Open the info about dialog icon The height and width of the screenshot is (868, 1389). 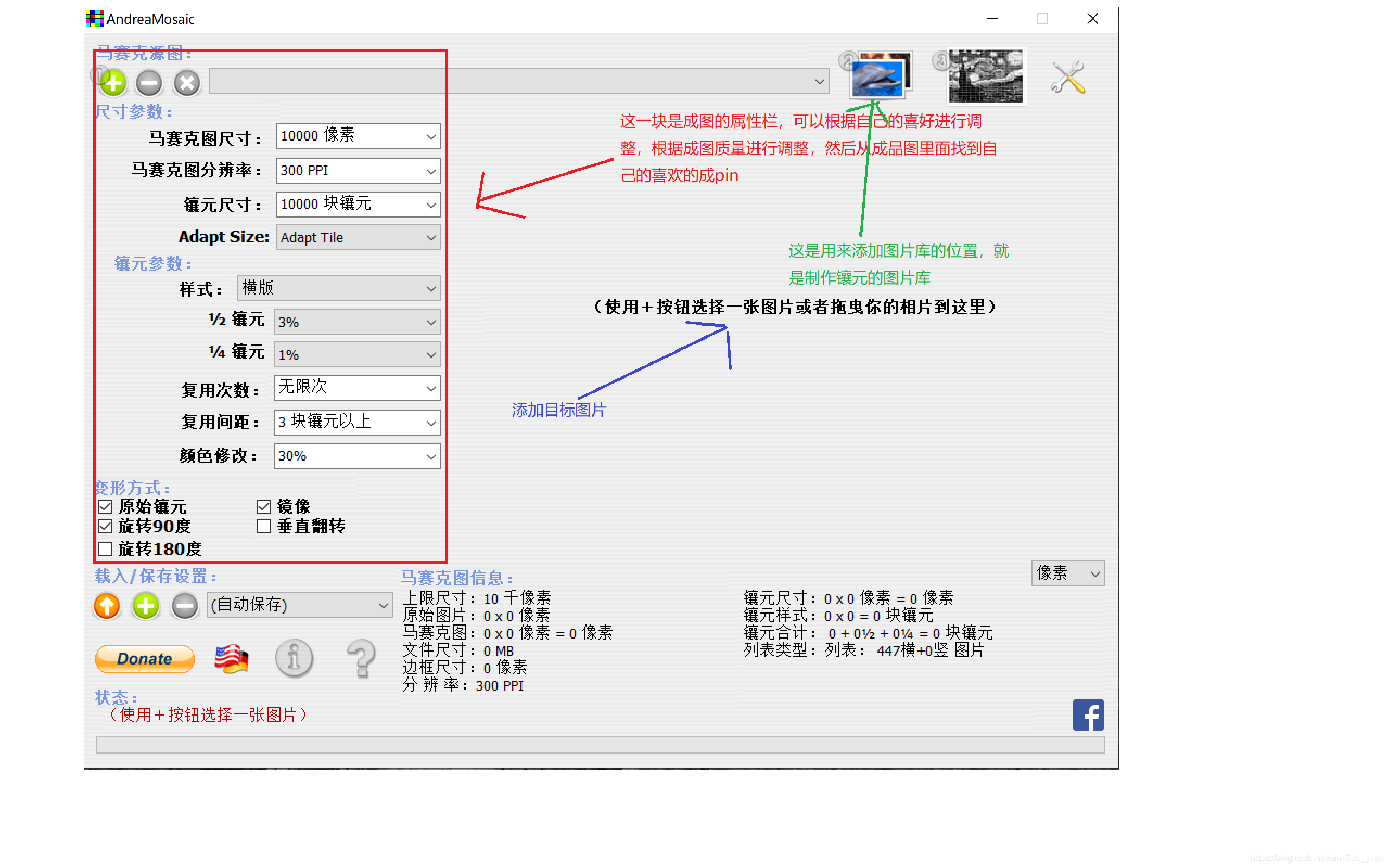click(x=294, y=659)
